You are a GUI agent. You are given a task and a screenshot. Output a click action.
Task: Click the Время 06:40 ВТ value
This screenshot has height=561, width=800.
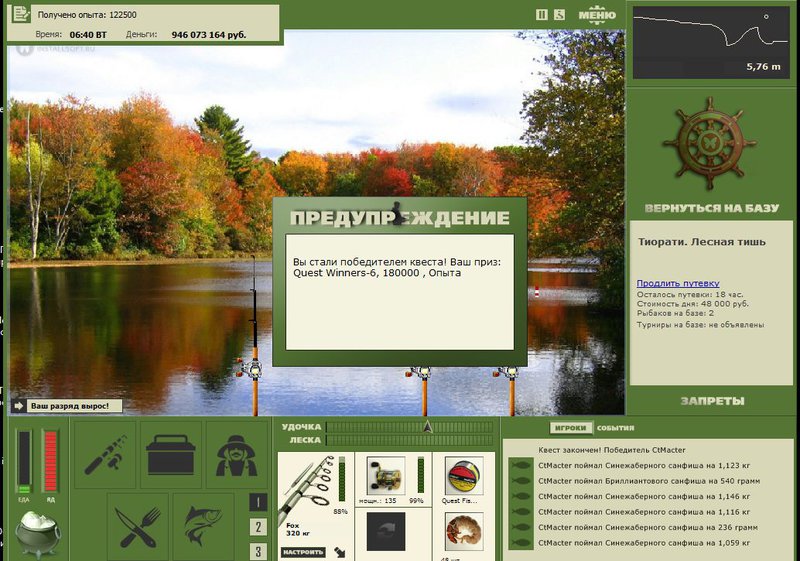(x=88, y=35)
